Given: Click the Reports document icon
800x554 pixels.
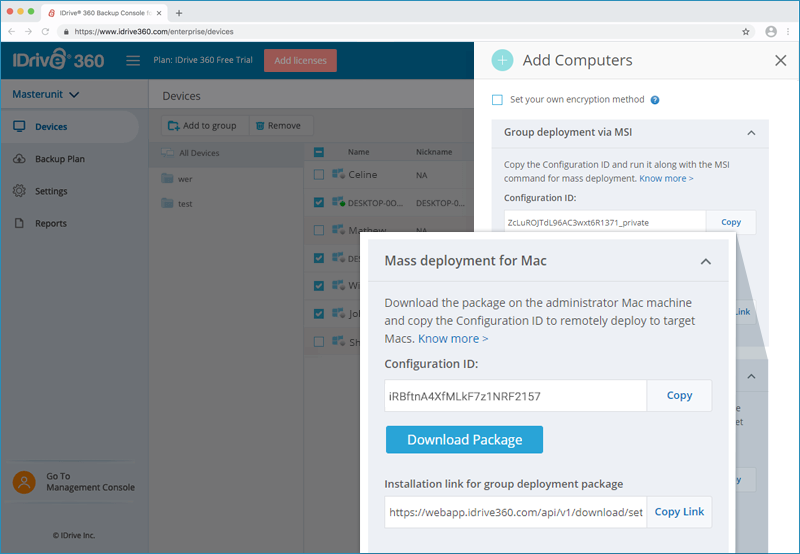Looking at the screenshot, I should click(19, 223).
